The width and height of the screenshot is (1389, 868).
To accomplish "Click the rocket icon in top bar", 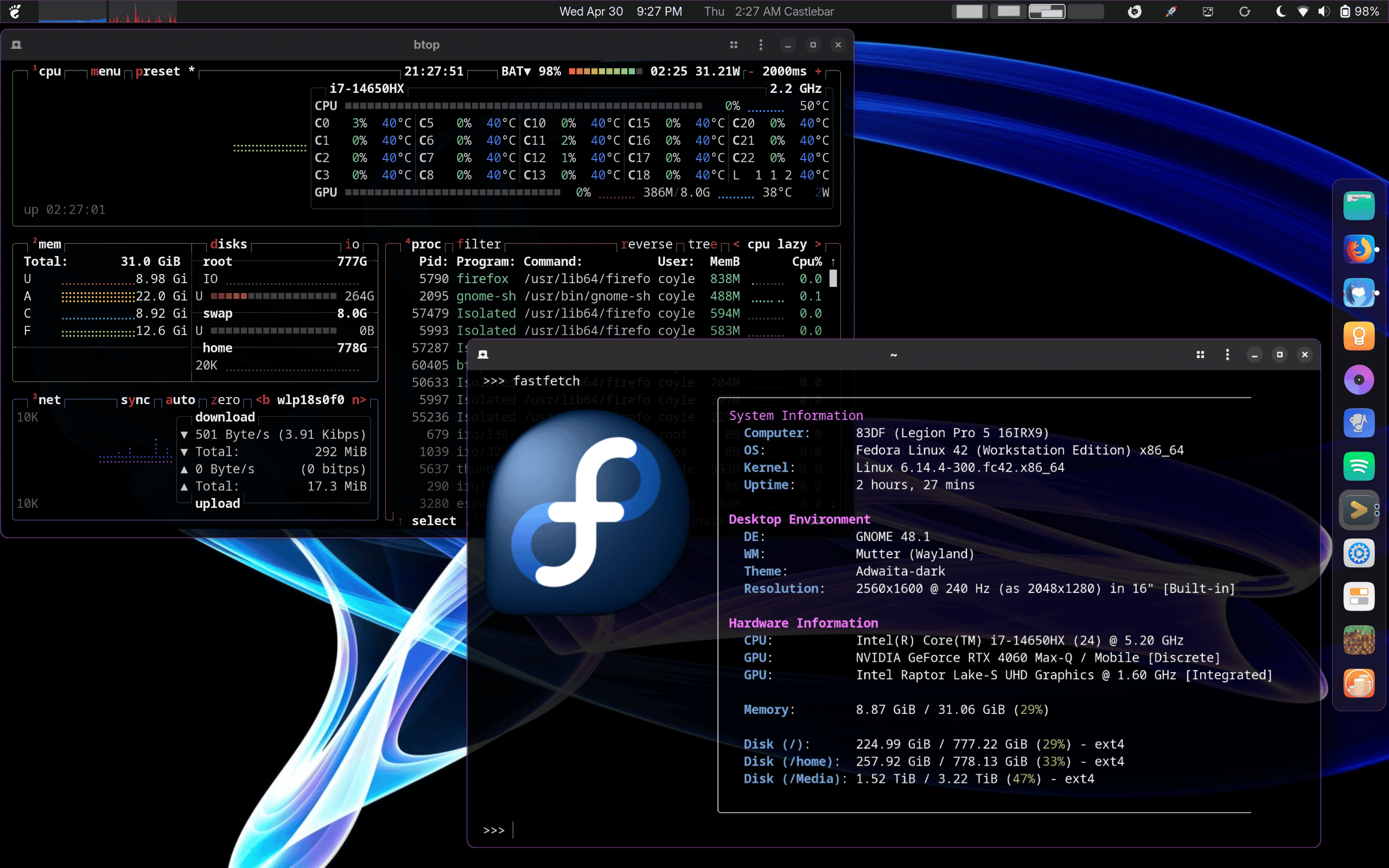I will 1171,11.
